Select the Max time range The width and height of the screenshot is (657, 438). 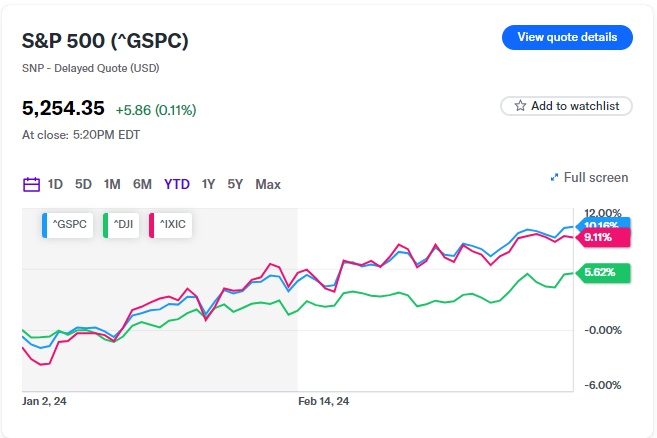(268, 184)
